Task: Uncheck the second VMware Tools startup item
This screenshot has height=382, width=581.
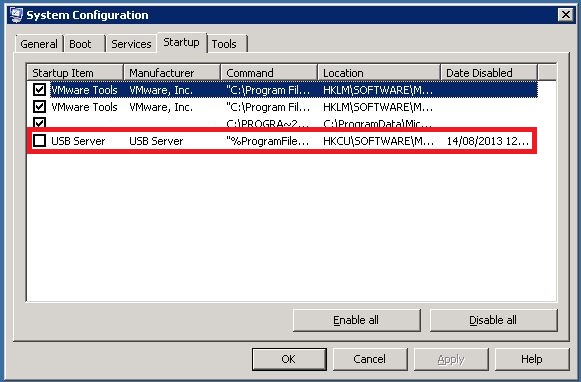Action: [39, 107]
